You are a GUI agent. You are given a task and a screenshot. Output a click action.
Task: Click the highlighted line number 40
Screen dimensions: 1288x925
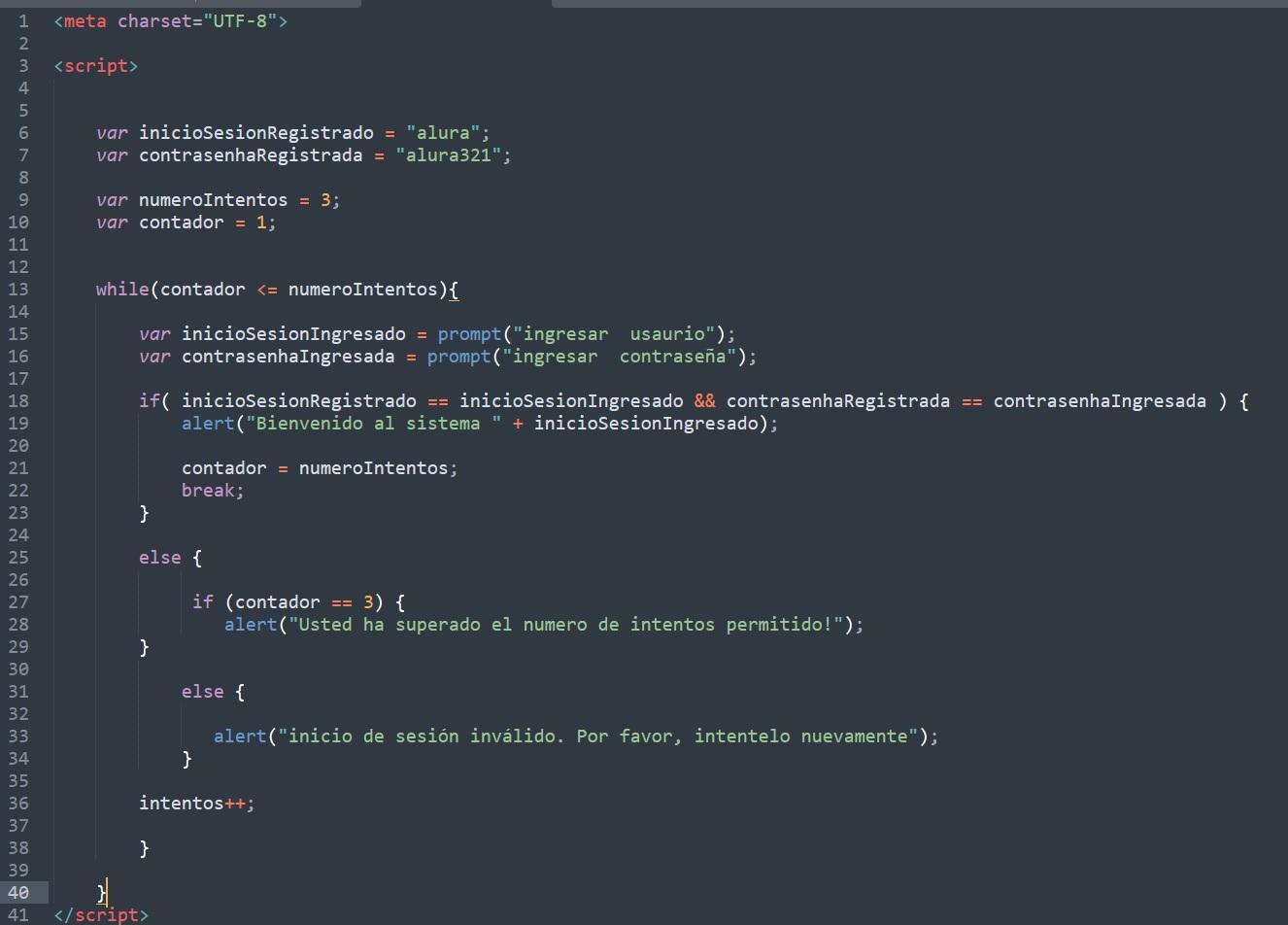coord(18,892)
